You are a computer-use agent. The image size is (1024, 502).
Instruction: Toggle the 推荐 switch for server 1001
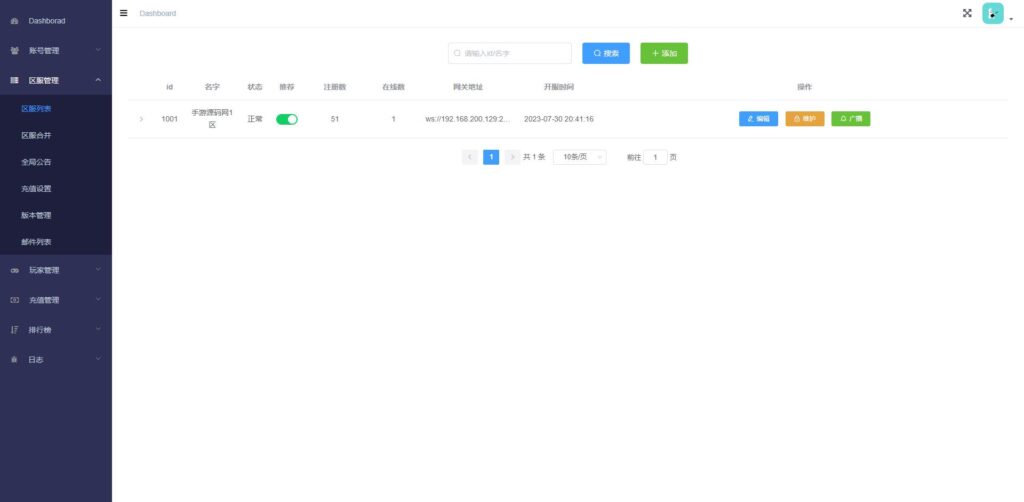[287, 119]
